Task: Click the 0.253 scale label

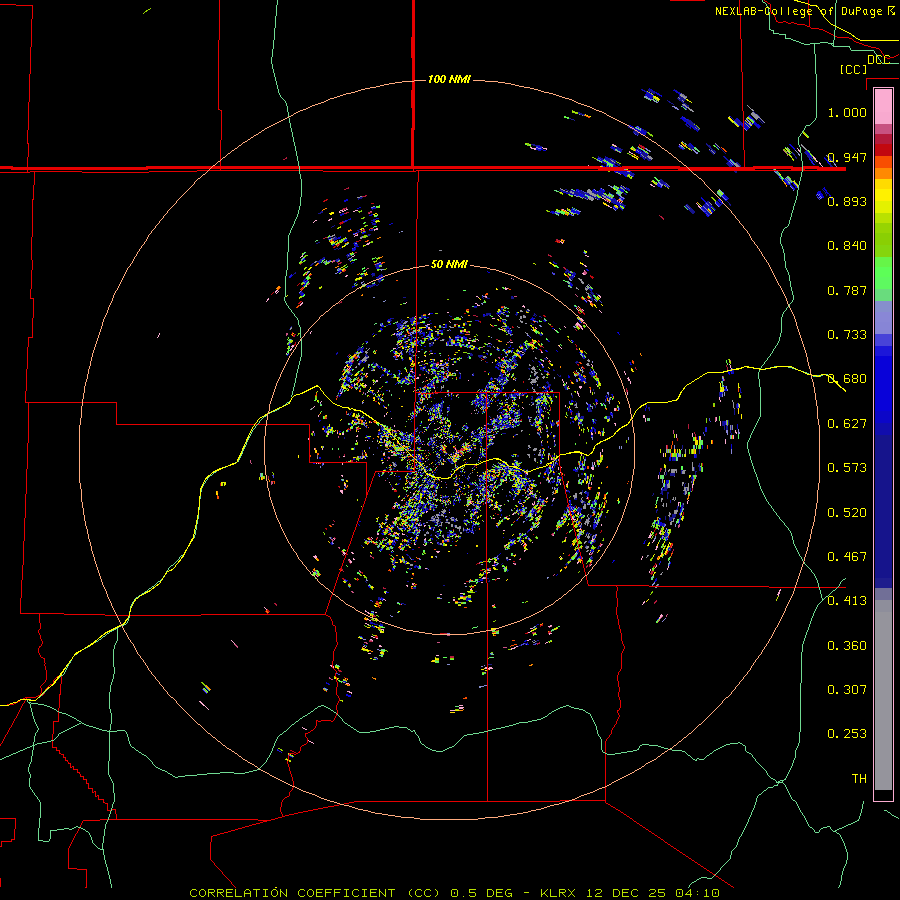Action: (847, 734)
